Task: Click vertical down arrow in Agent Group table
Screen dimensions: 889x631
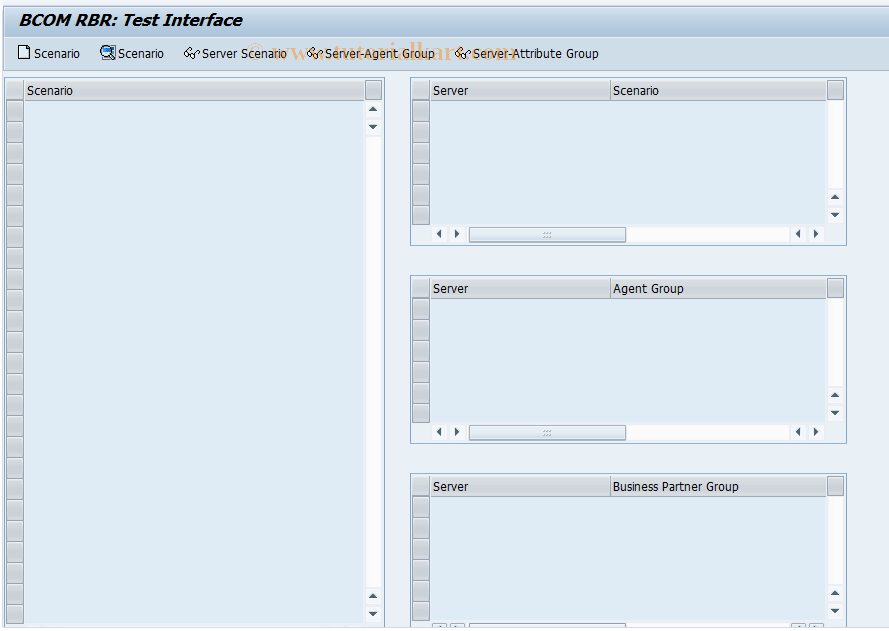Action: (835, 413)
